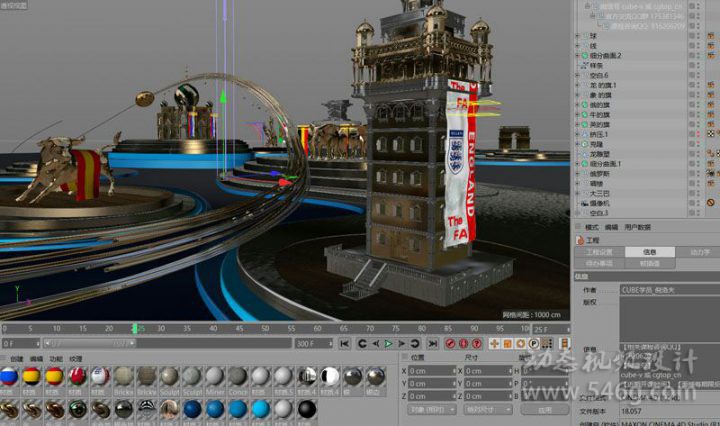Click the red record keyframe button
The width and height of the screenshot is (720, 426).
pos(450,344)
